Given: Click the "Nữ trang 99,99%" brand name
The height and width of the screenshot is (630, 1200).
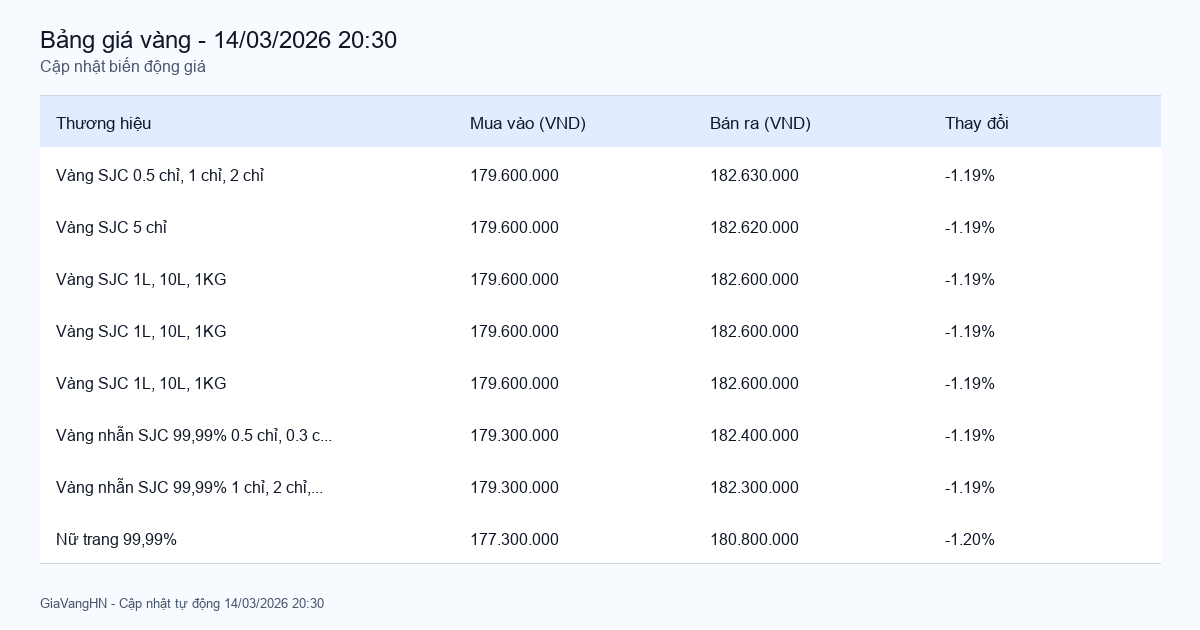Looking at the screenshot, I should click(116, 539).
